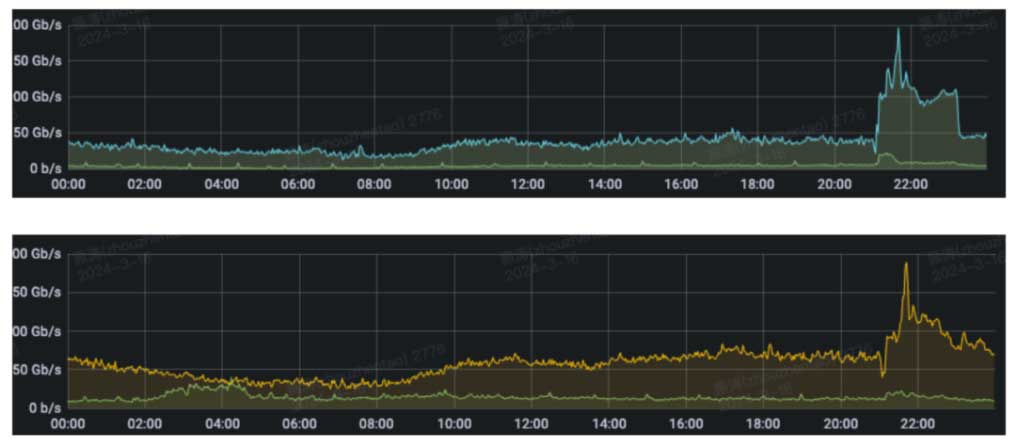1013x447 pixels.
Task: Click 04:00 on the bottom chart axis
Action: (223, 424)
